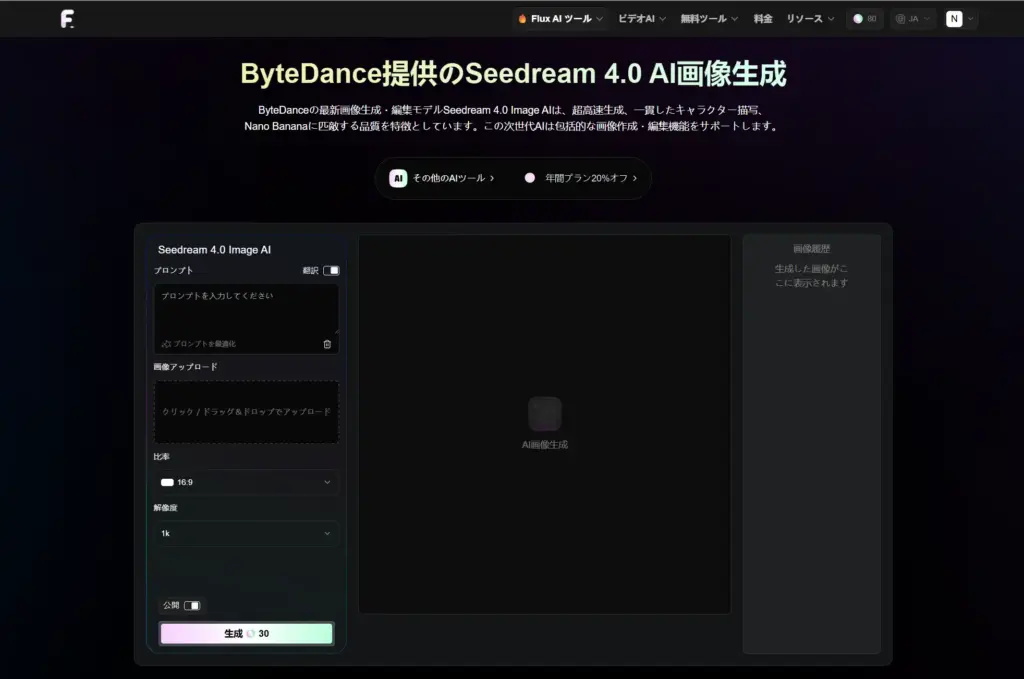Click the Flux AI logo icon

(x=67, y=19)
